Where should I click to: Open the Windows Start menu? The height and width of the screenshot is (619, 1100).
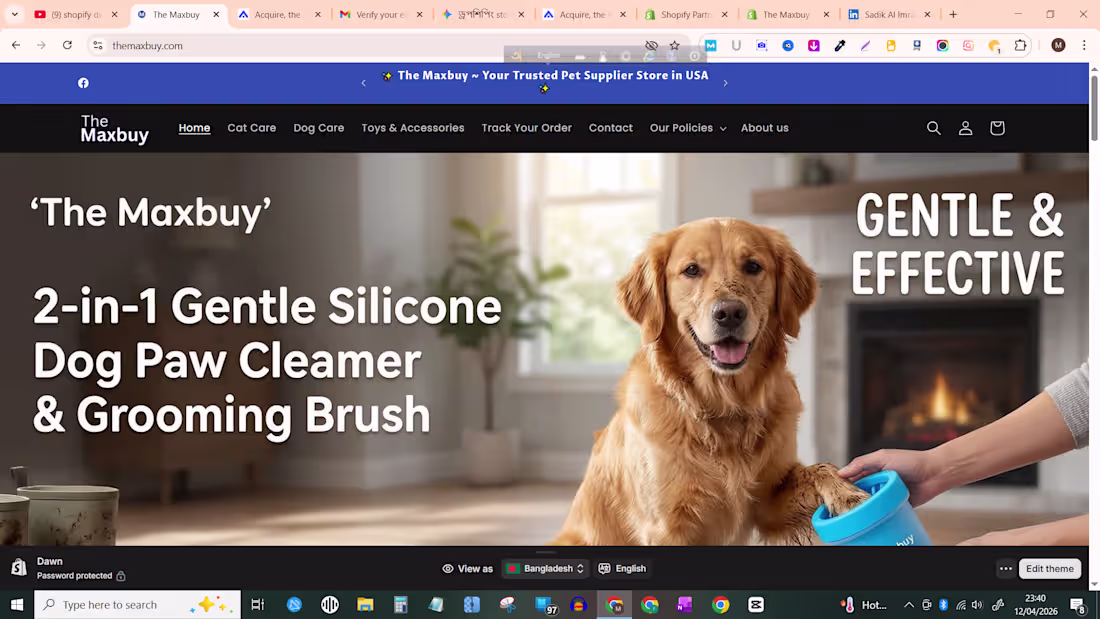click(x=17, y=604)
